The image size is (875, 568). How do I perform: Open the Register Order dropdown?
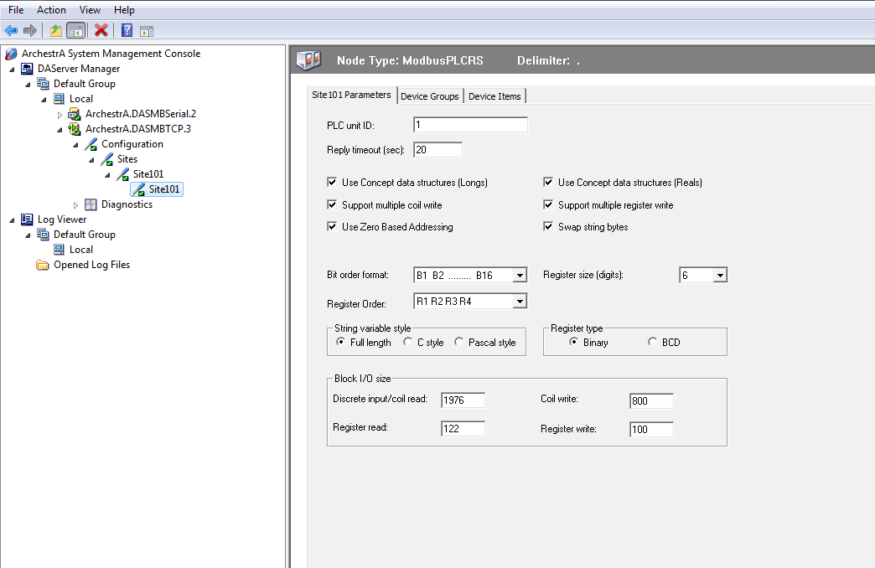[520, 301]
